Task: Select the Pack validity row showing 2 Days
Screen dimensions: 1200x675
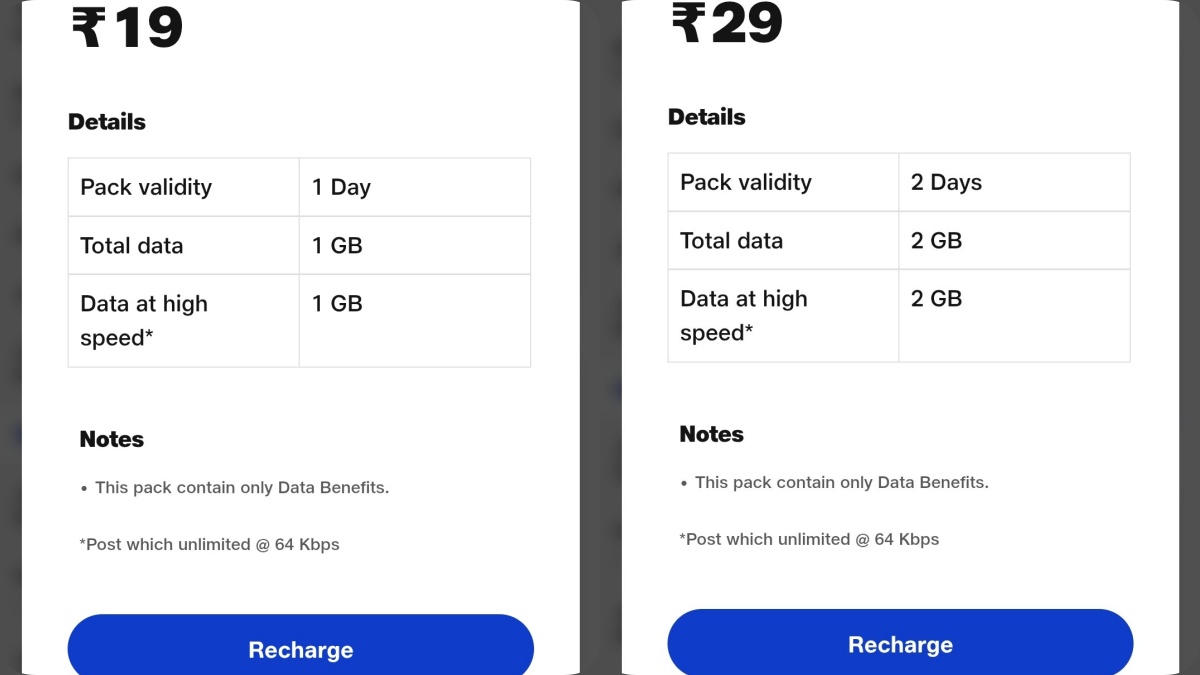Action: pos(898,181)
